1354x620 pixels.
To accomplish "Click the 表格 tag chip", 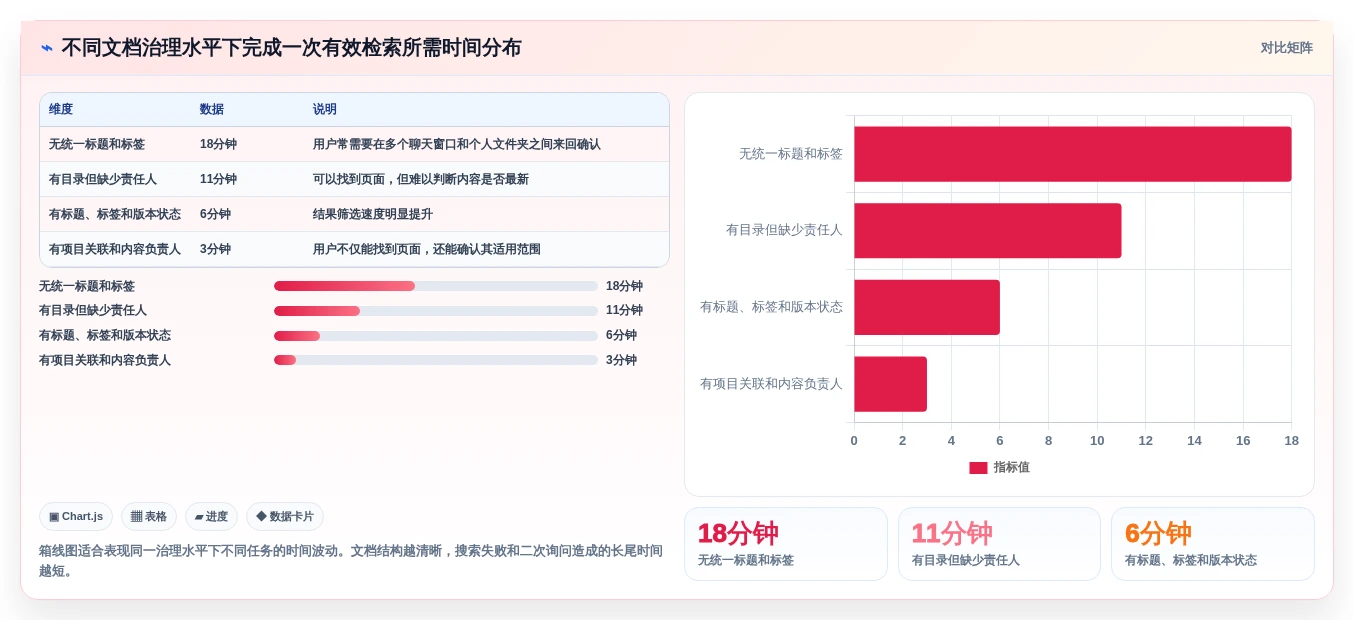I will point(149,517).
